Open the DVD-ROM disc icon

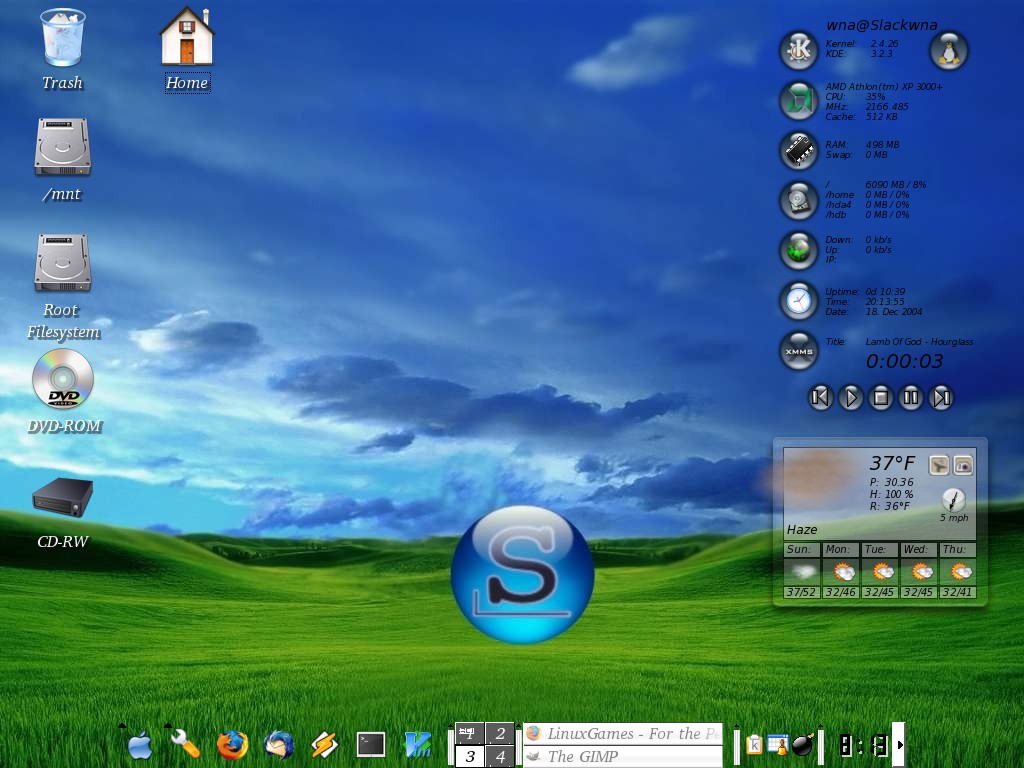[x=63, y=379]
